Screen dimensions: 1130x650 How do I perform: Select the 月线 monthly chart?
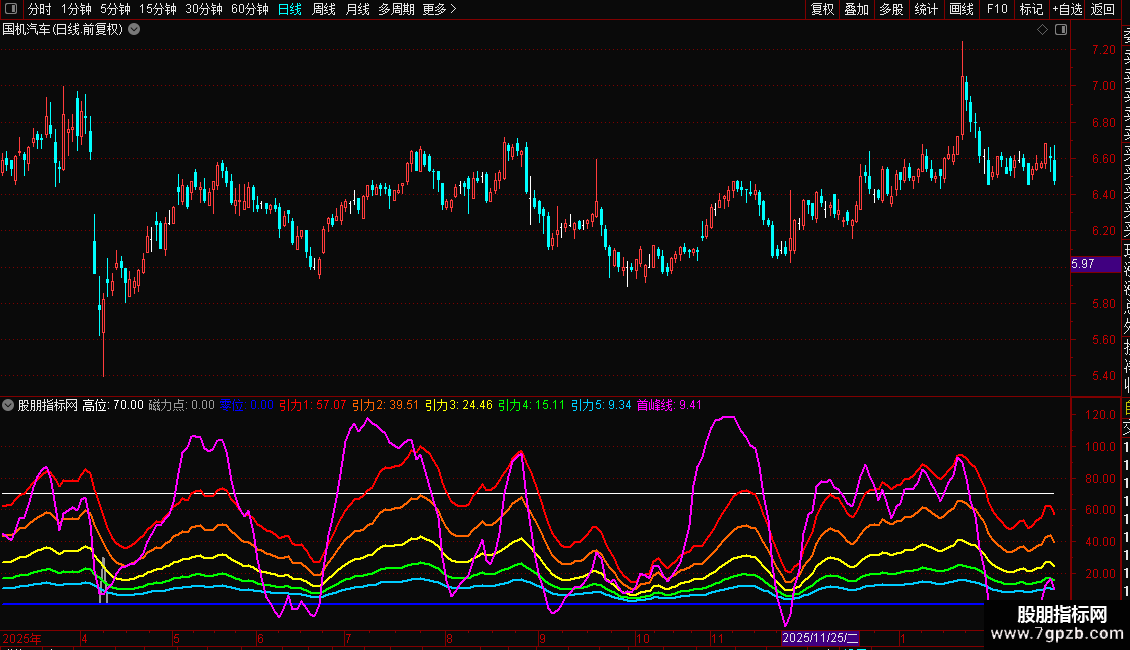357,10
